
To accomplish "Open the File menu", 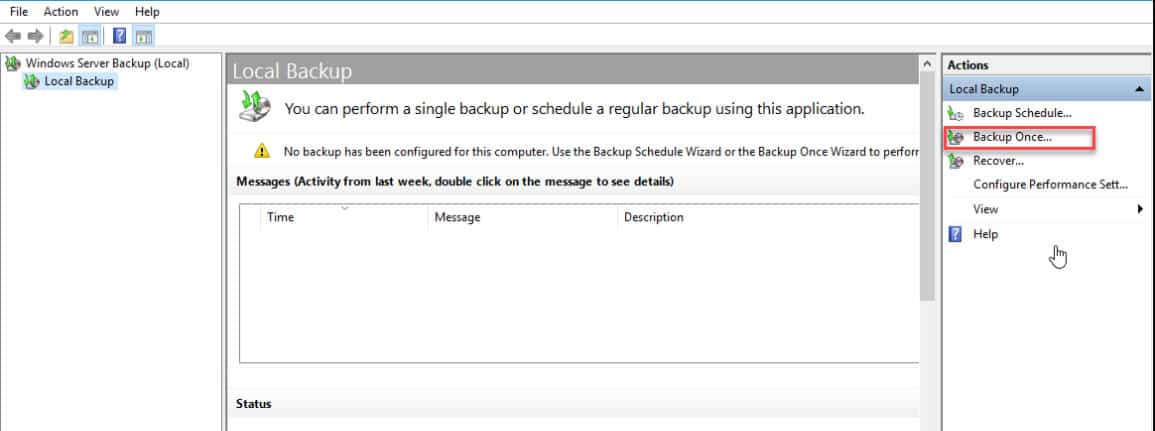I will (x=18, y=12).
